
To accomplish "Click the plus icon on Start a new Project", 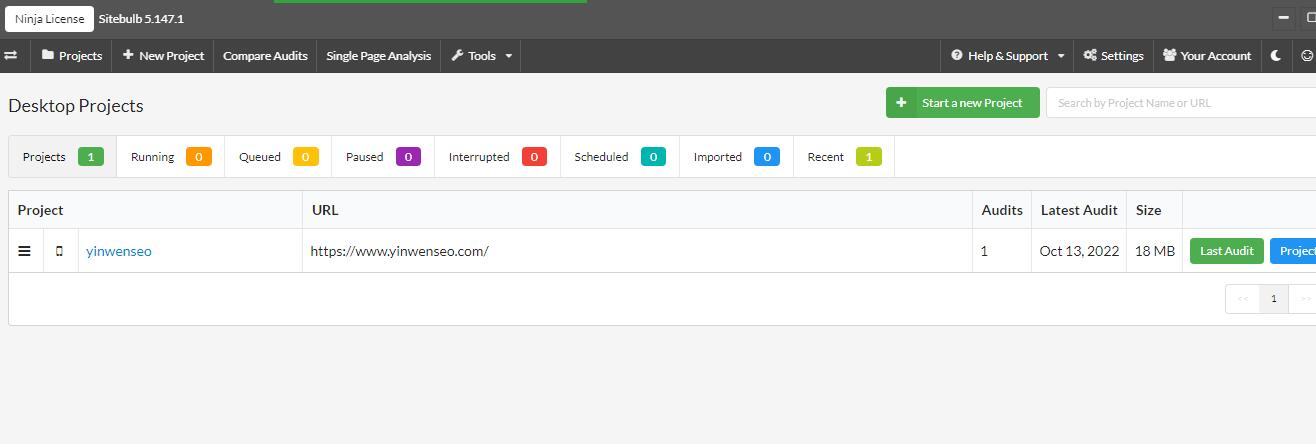I will click(901, 103).
